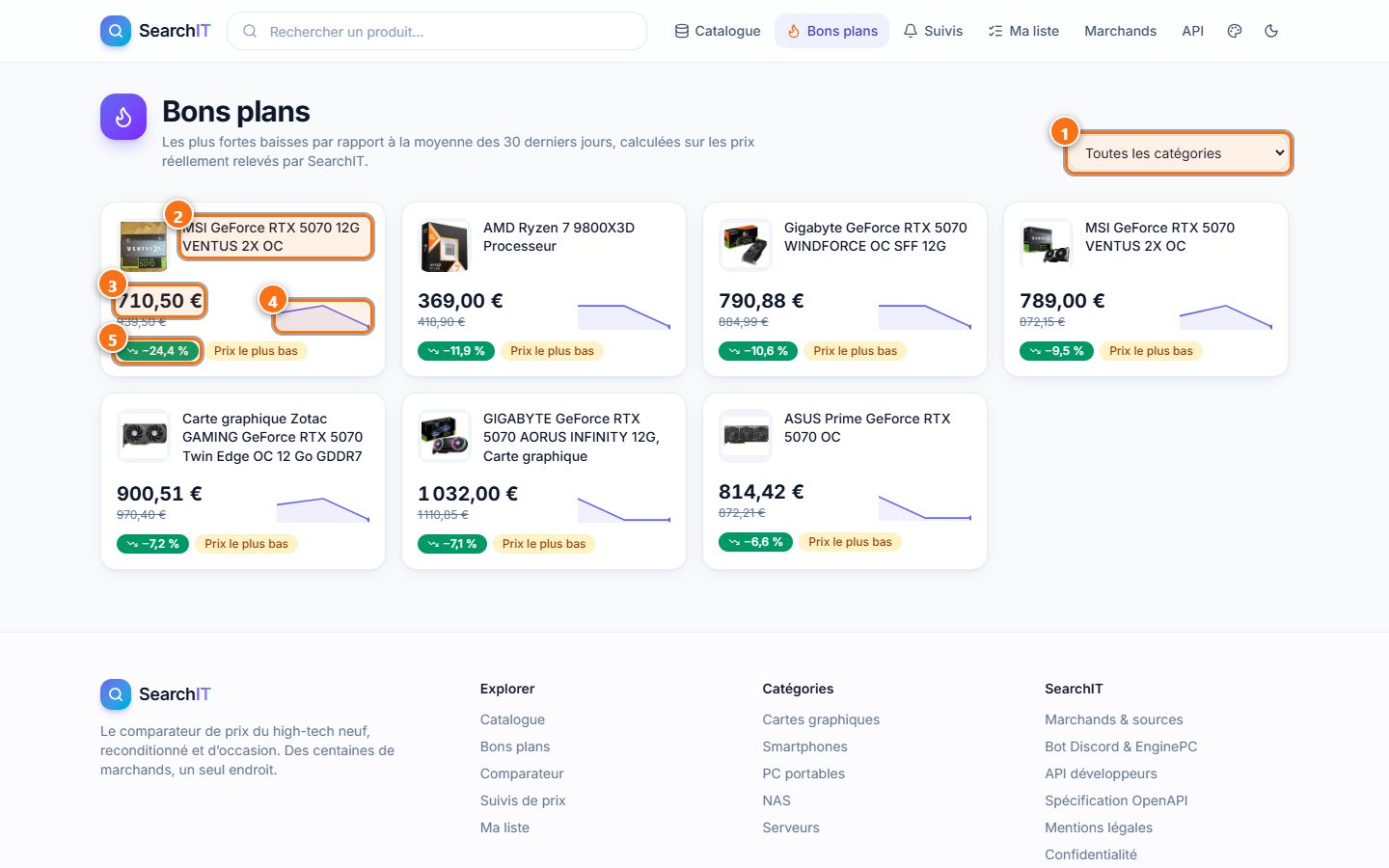Click Gigabyte WINDFORCE OC SFF product image

745,245
